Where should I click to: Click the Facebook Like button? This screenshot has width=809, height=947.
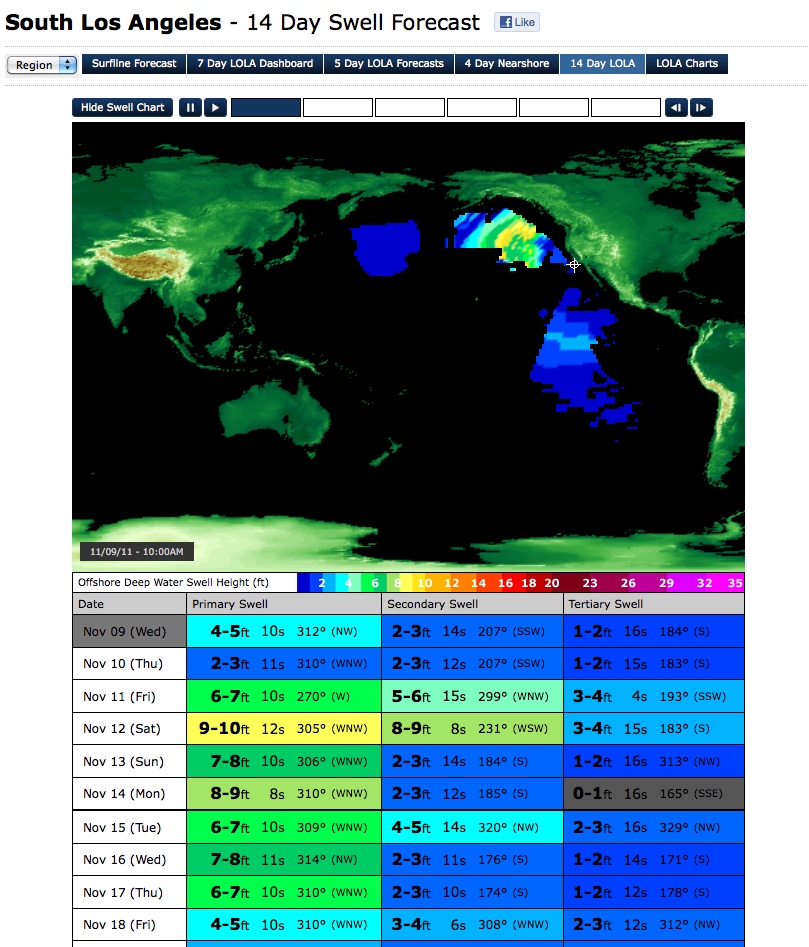pos(517,22)
